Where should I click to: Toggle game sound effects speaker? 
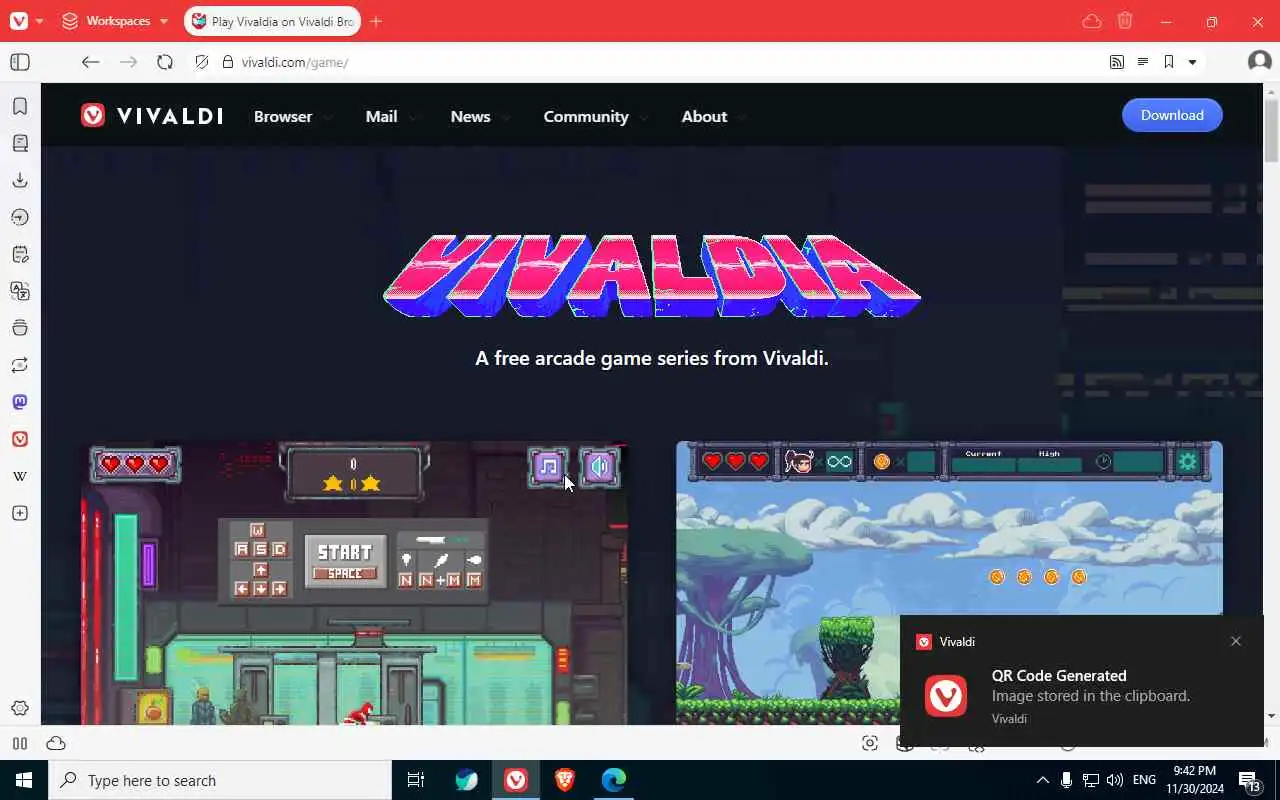point(599,467)
